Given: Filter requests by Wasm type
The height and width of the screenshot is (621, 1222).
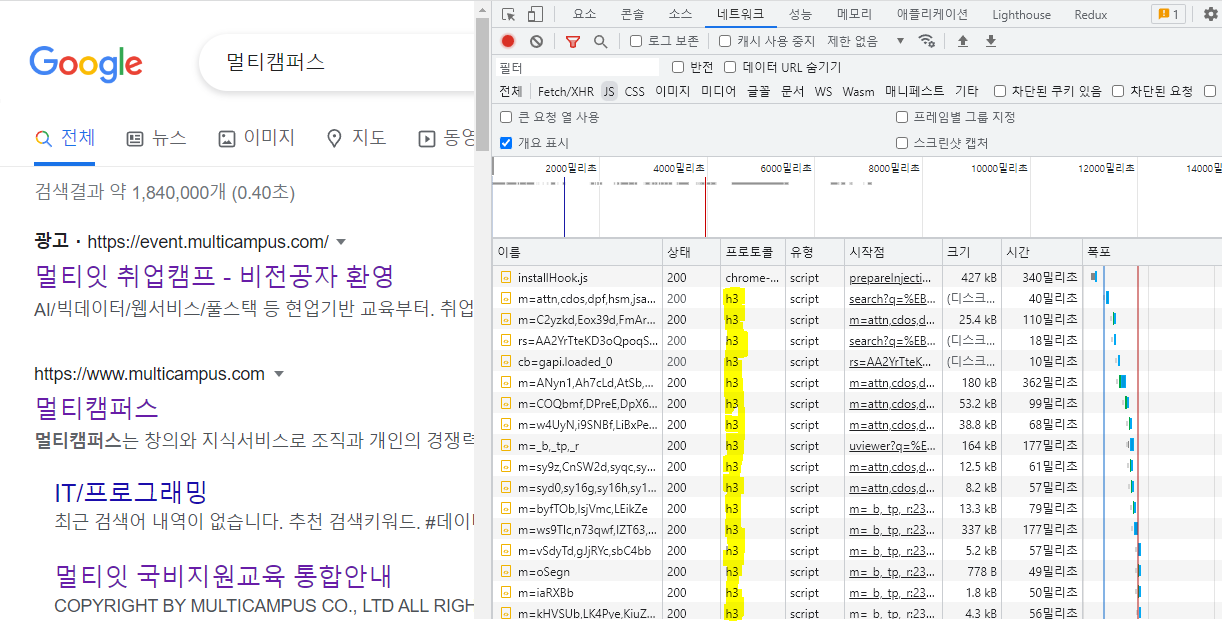Looking at the screenshot, I should click(x=858, y=91).
